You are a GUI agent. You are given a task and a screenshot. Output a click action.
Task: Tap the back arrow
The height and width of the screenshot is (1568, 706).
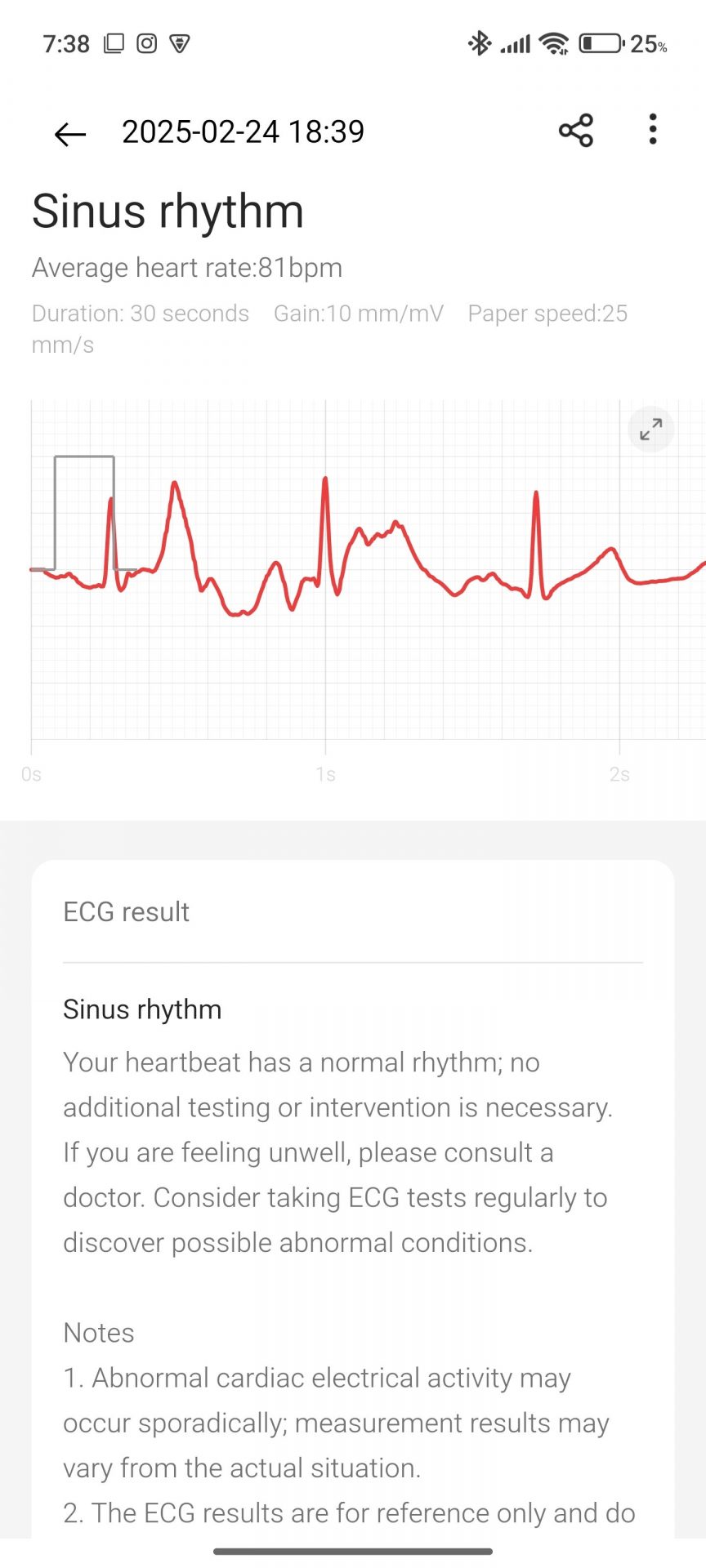tap(70, 133)
